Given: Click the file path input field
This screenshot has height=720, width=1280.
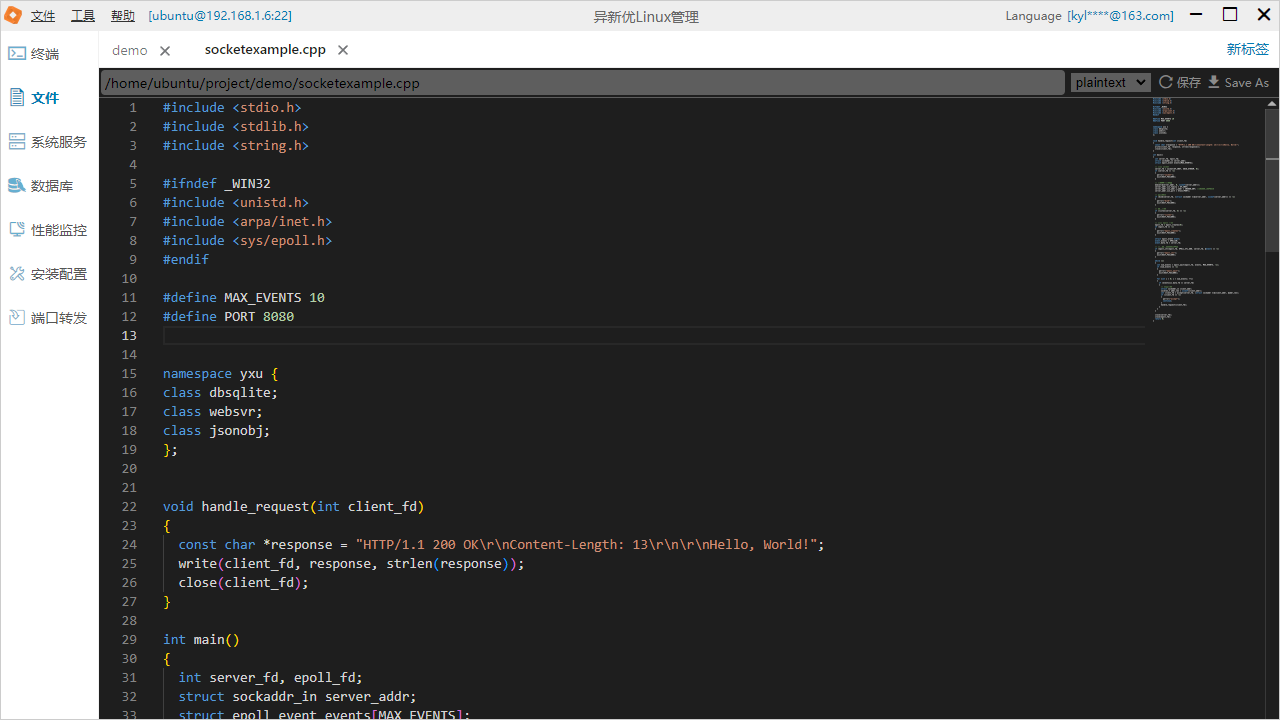Looking at the screenshot, I should tap(582, 83).
